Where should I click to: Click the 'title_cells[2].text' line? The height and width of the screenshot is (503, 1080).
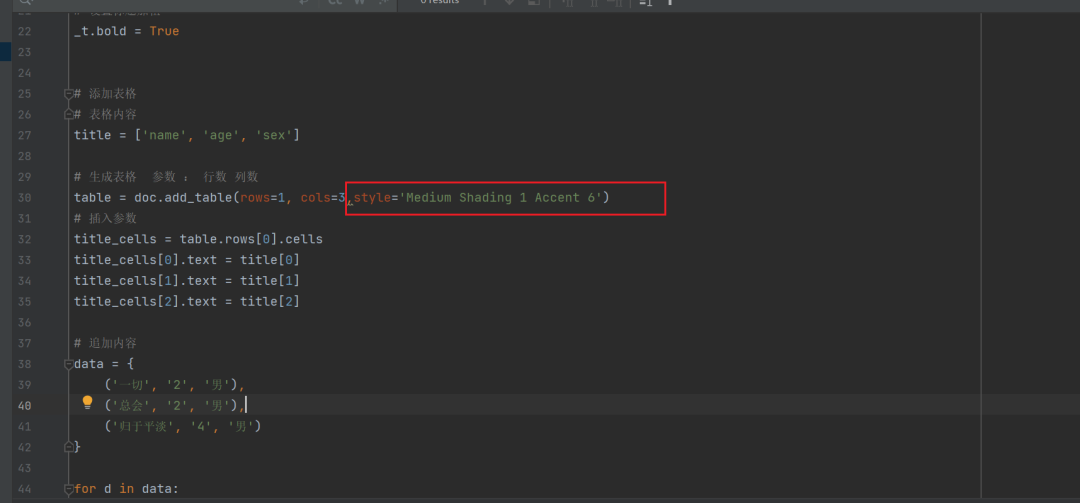pyautogui.click(x=187, y=301)
